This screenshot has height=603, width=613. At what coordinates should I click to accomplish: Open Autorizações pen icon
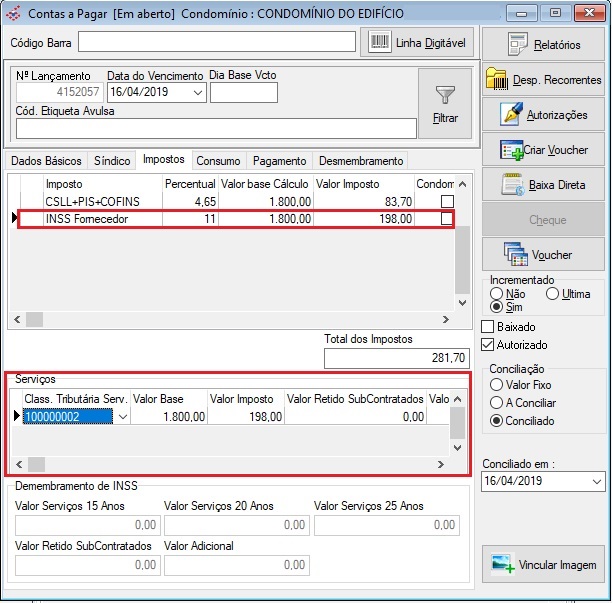(x=511, y=114)
